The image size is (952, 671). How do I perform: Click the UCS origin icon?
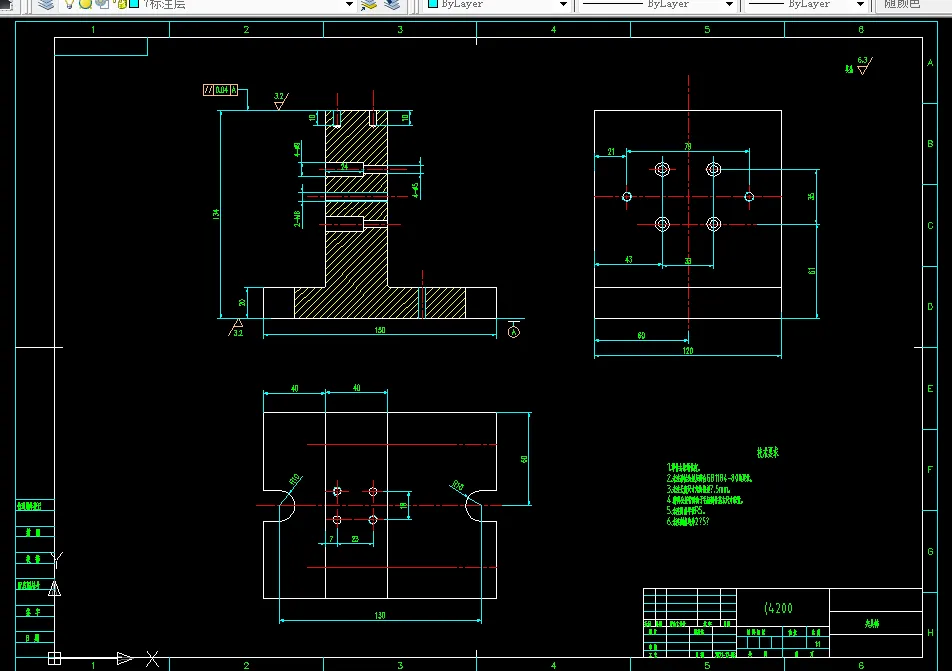[54, 658]
